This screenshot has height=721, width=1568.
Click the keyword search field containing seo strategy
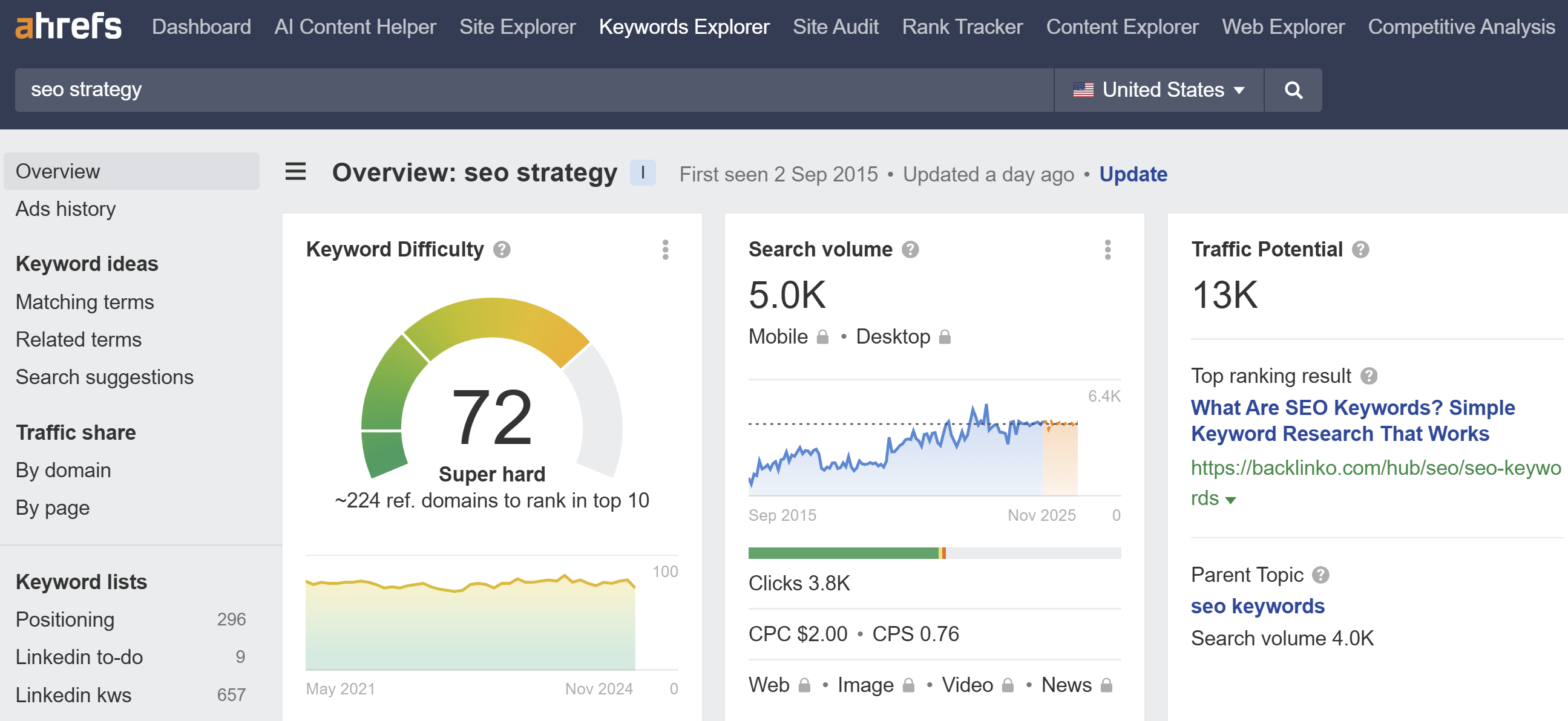click(534, 90)
